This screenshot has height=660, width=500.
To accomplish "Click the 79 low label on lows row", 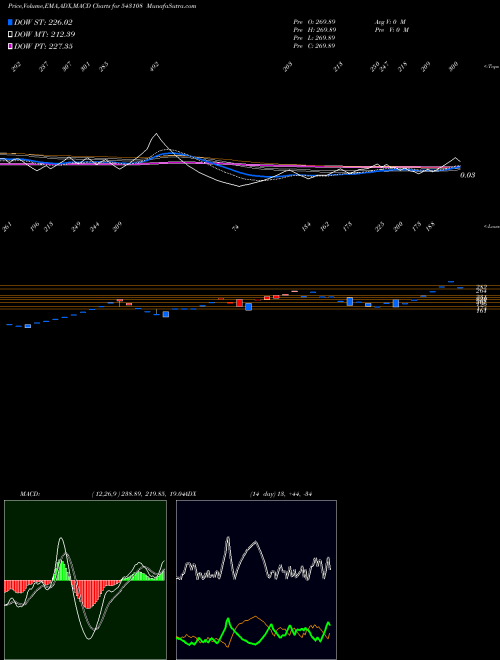I will [x=236, y=227].
